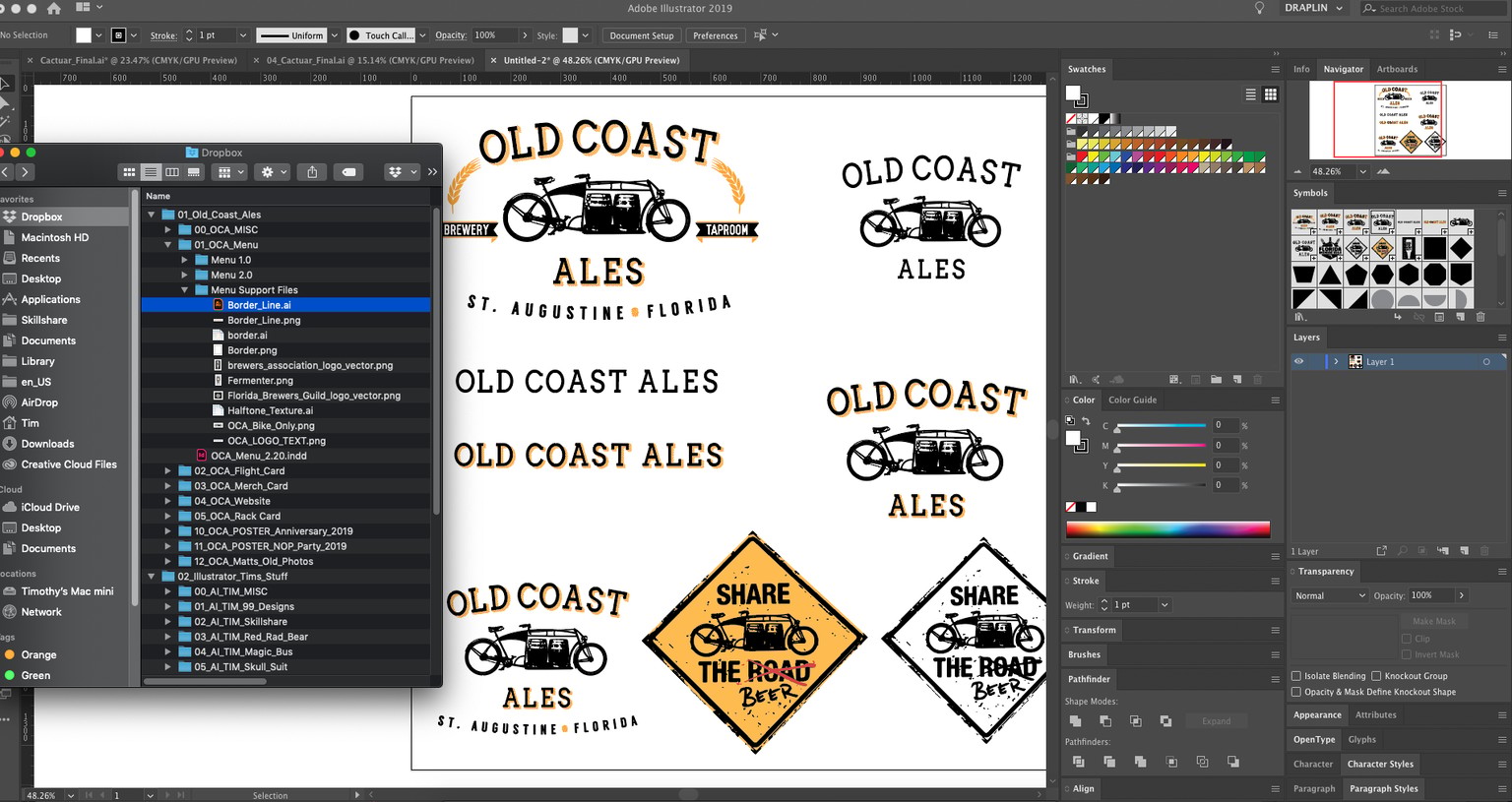Viewport: 1512px width, 802px height.
Task: Open the Artboards panel tab
Action: pos(1397,69)
